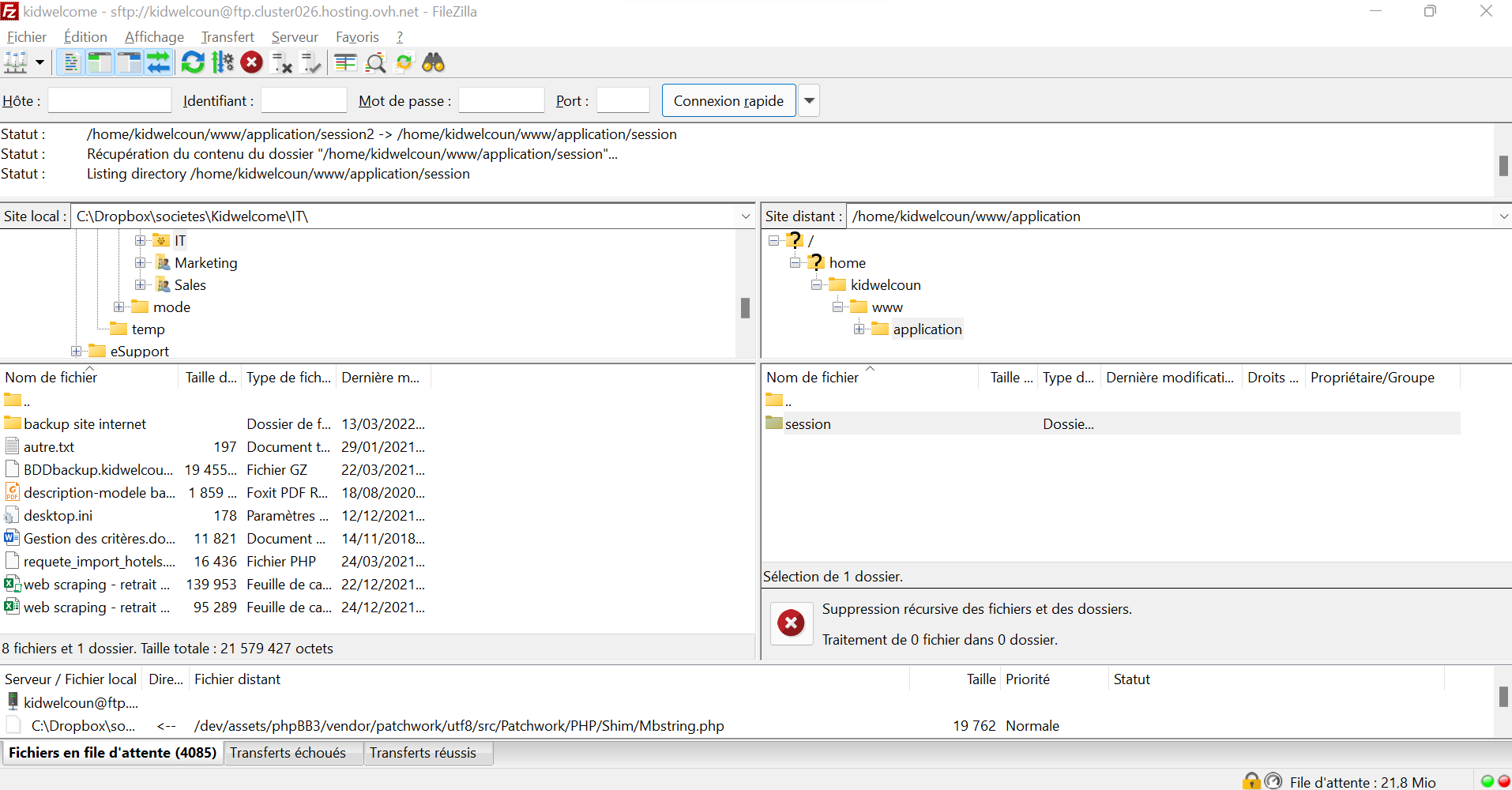The height and width of the screenshot is (790, 1512).
Task: Toggle the directory comparison icon
Action: pyautogui.click(x=375, y=62)
